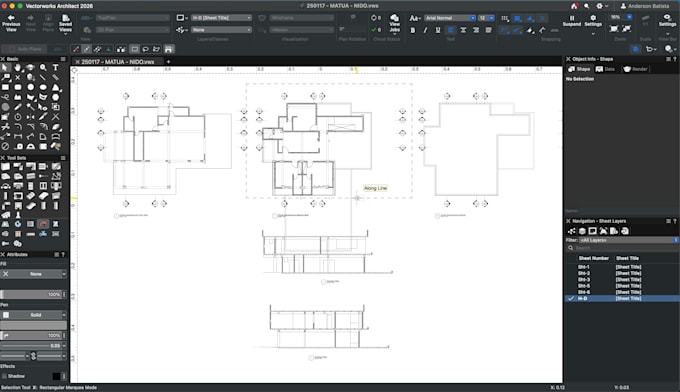Select Lasso Marquee mode
Viewport: 680px width, 392px height.
pos(146,49)
